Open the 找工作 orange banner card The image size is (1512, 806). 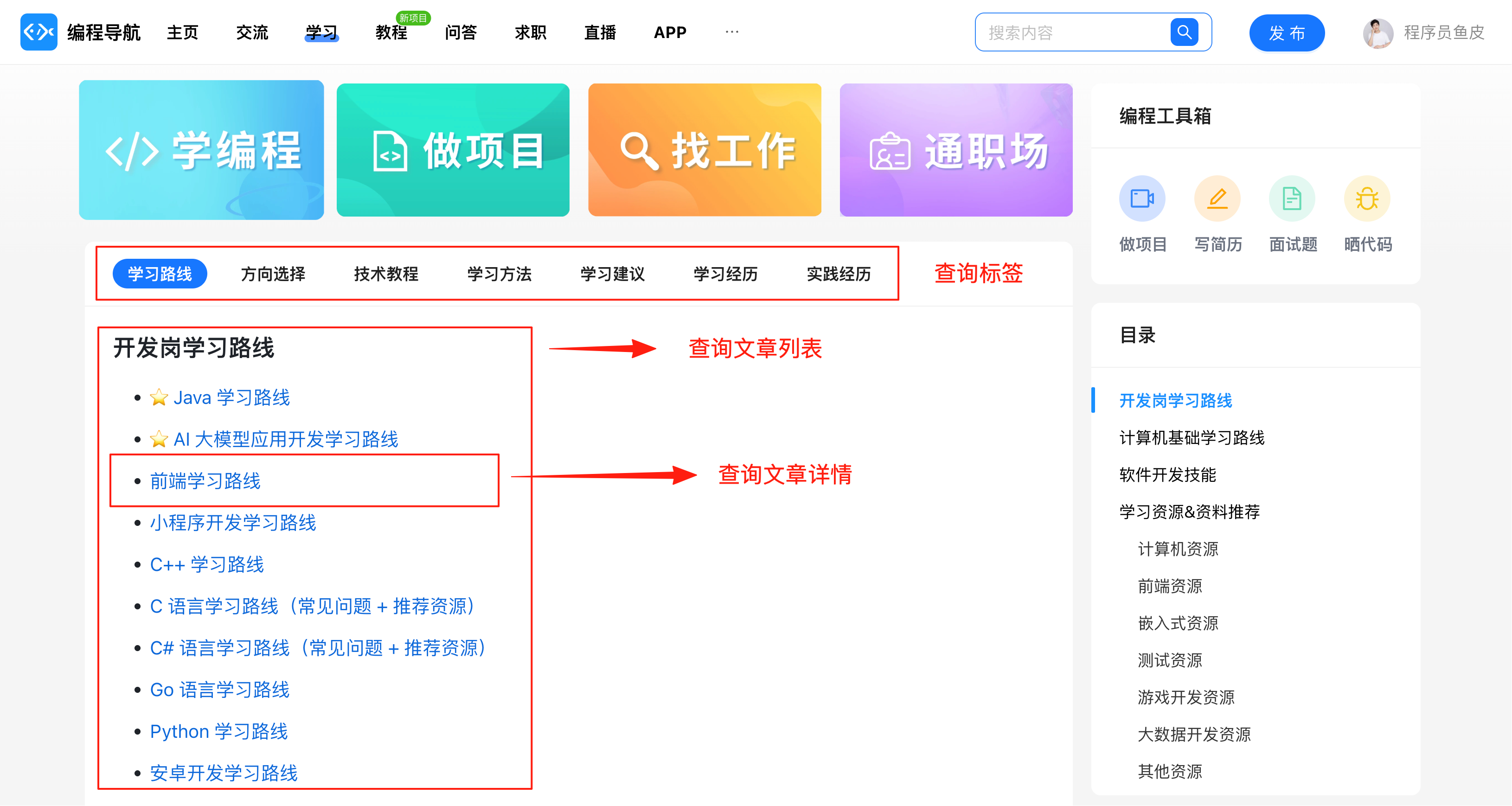[x=705, y=150]
